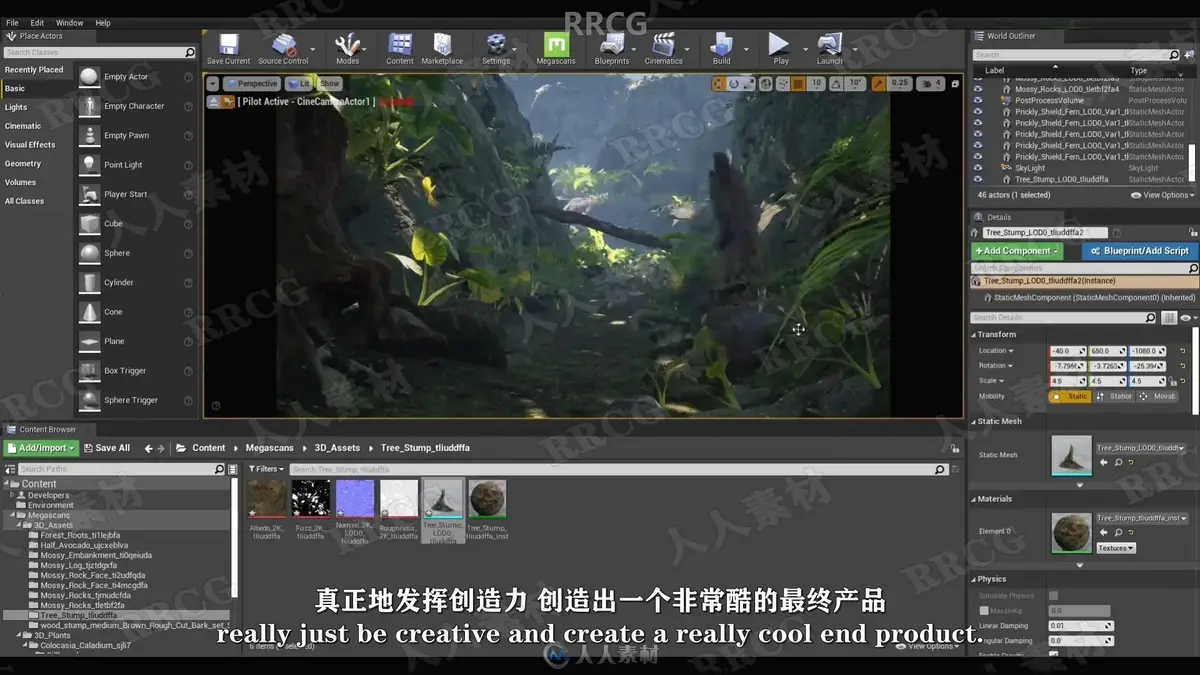
Task: Select the Visual Effects category
Action: [x=30, y=145]
